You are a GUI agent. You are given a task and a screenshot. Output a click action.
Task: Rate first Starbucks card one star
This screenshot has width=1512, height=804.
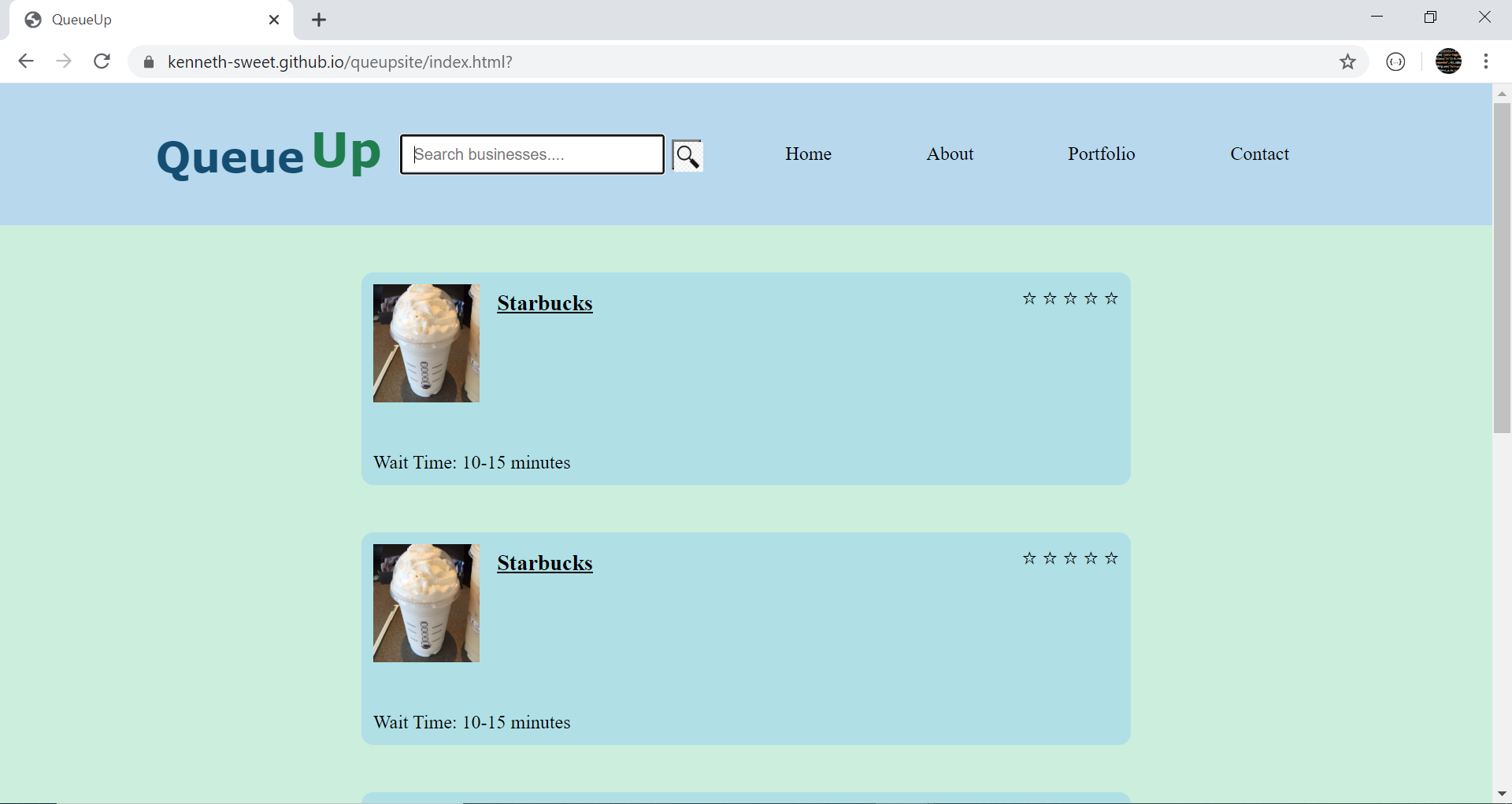click(x=1029, y=298)
